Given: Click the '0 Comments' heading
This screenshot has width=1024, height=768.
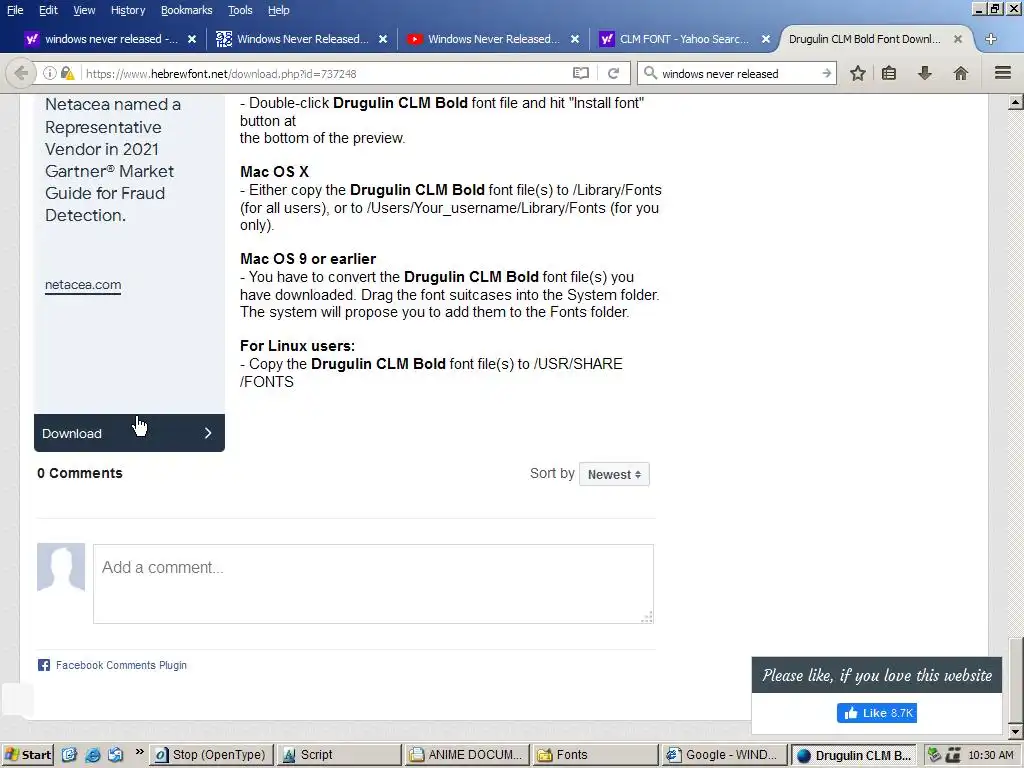Looking at the screenshot, I should [80, 473].
